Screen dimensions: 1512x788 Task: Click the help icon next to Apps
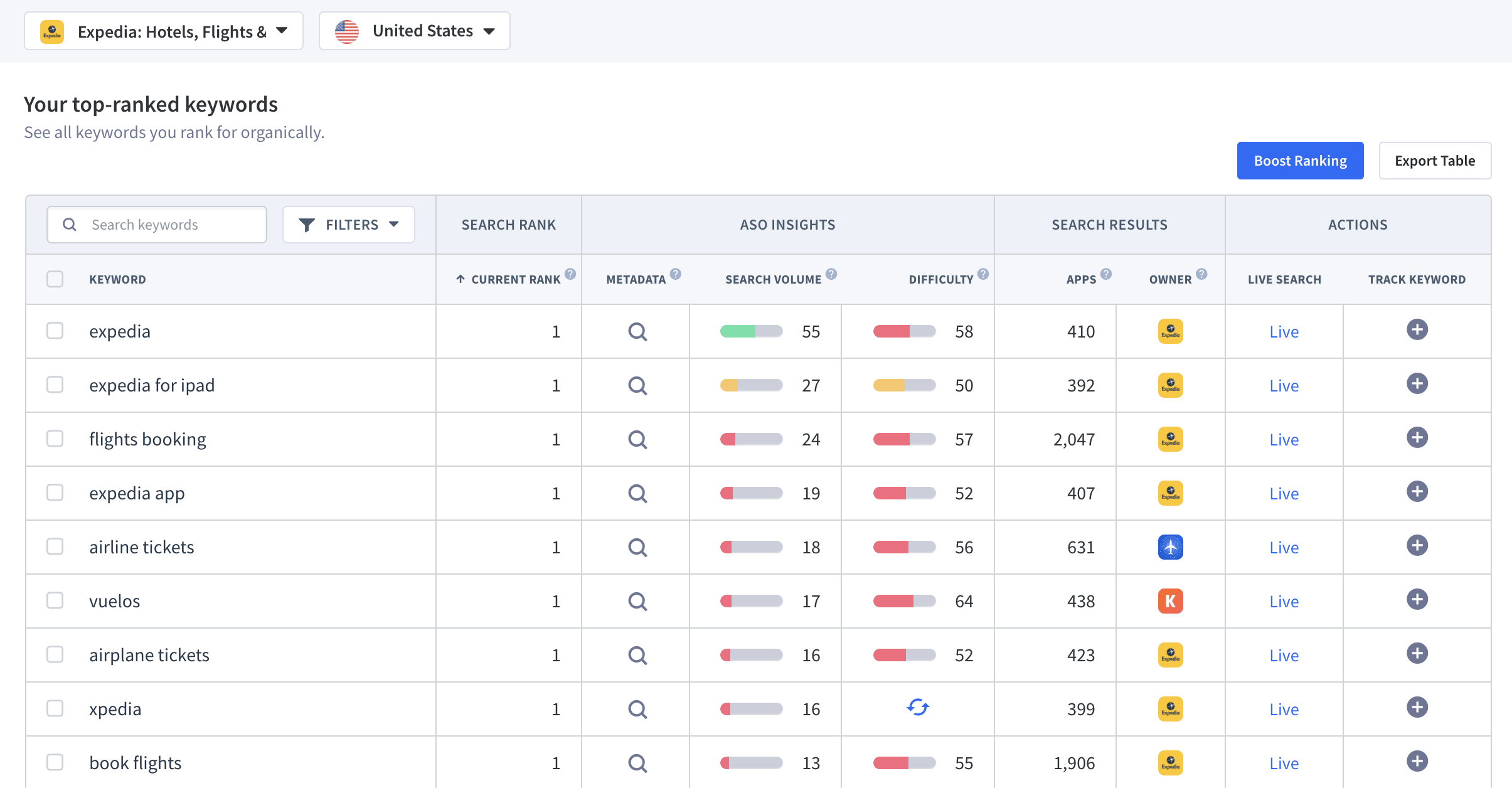tap(1106, 274)
